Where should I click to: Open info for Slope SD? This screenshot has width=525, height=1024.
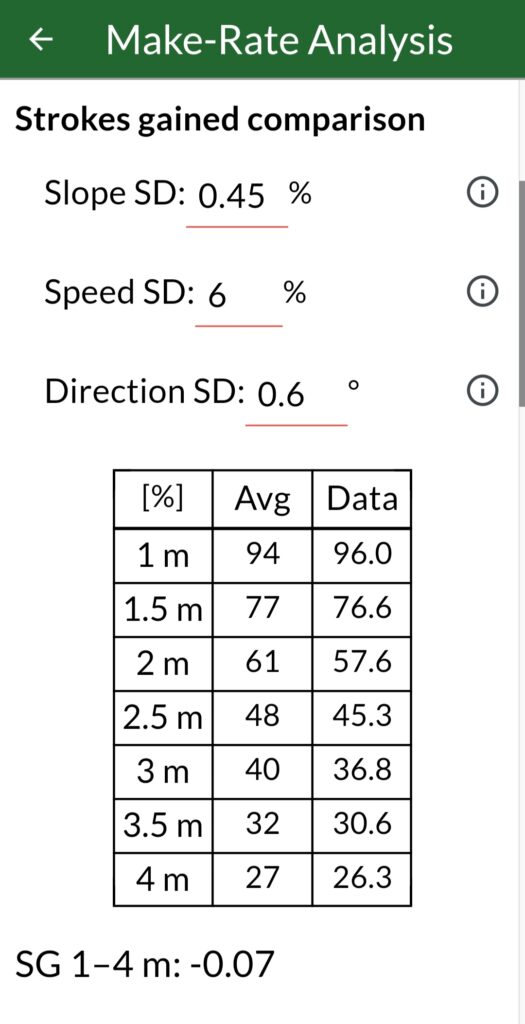(x=483, y=193)
